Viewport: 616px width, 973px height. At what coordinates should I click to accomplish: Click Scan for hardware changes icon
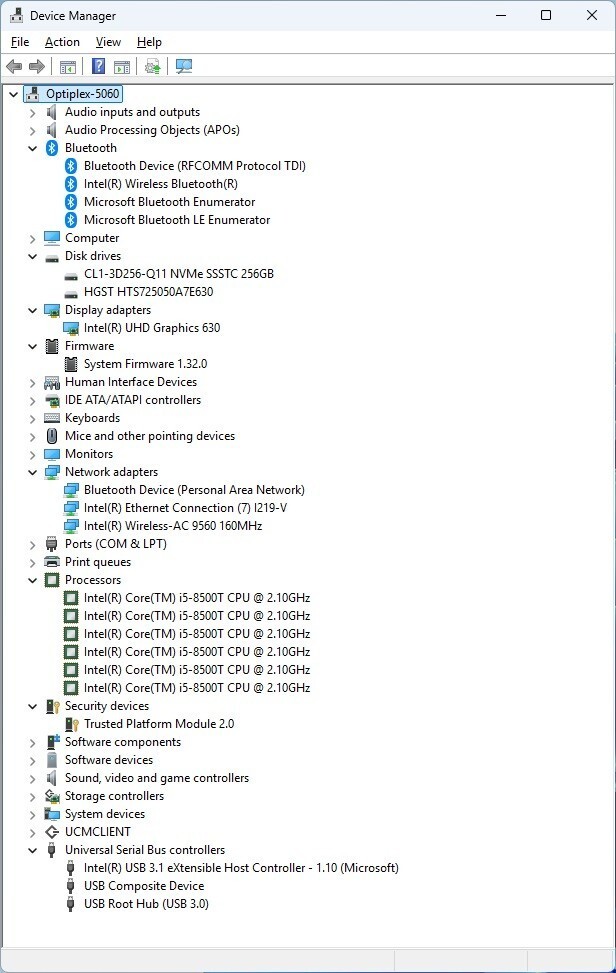(x=183, y=67)
